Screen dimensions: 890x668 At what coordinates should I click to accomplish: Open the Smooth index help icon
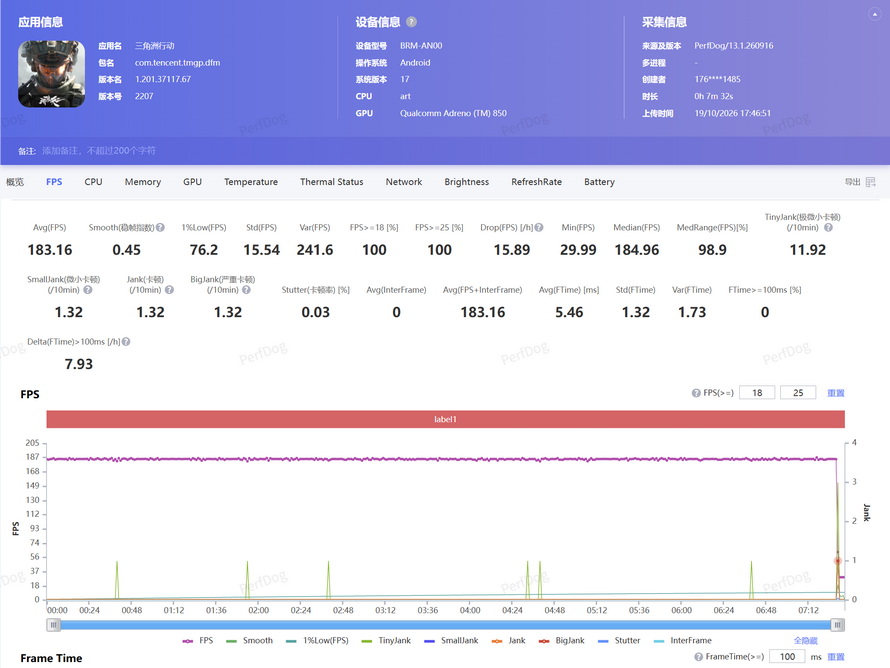(161, 228)
